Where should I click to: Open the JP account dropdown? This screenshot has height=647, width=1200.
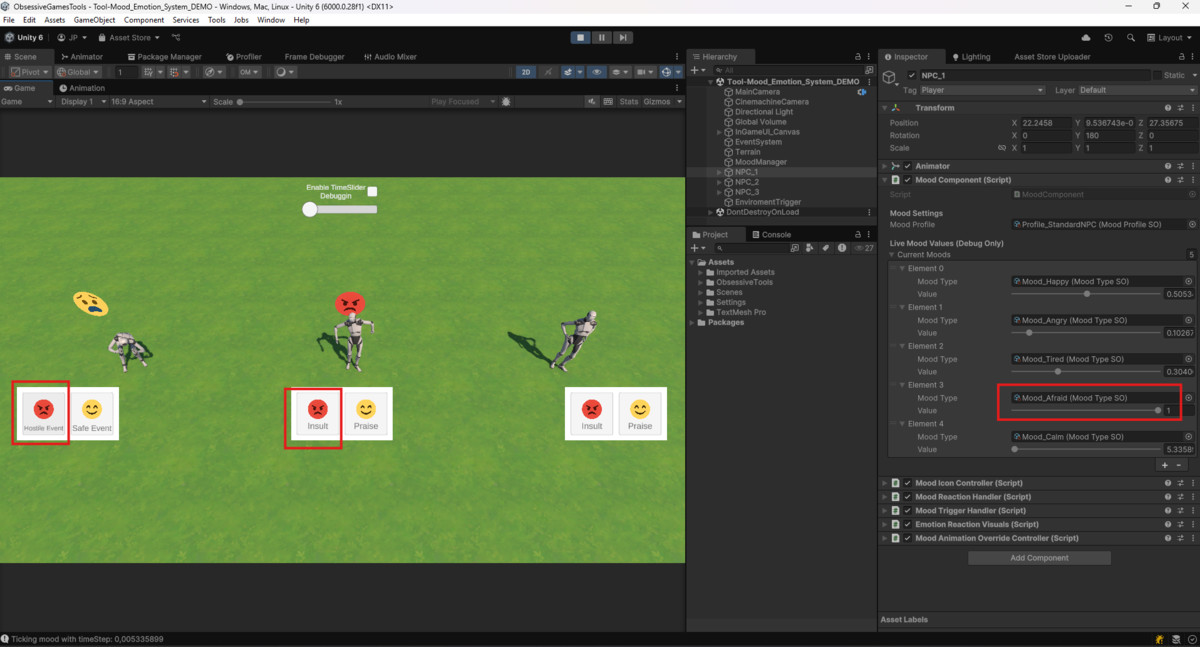72,37
